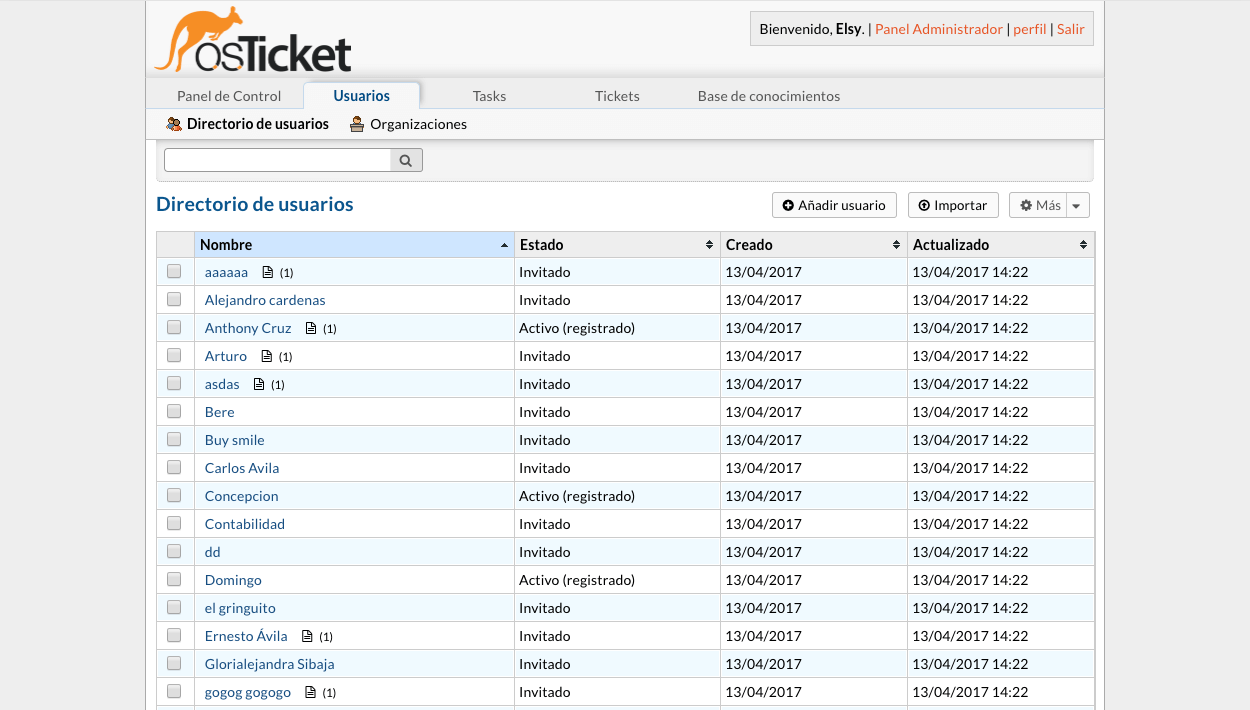Open the Organizaciones section
The image size is (1250, 710).
click(x=408, y=125)
